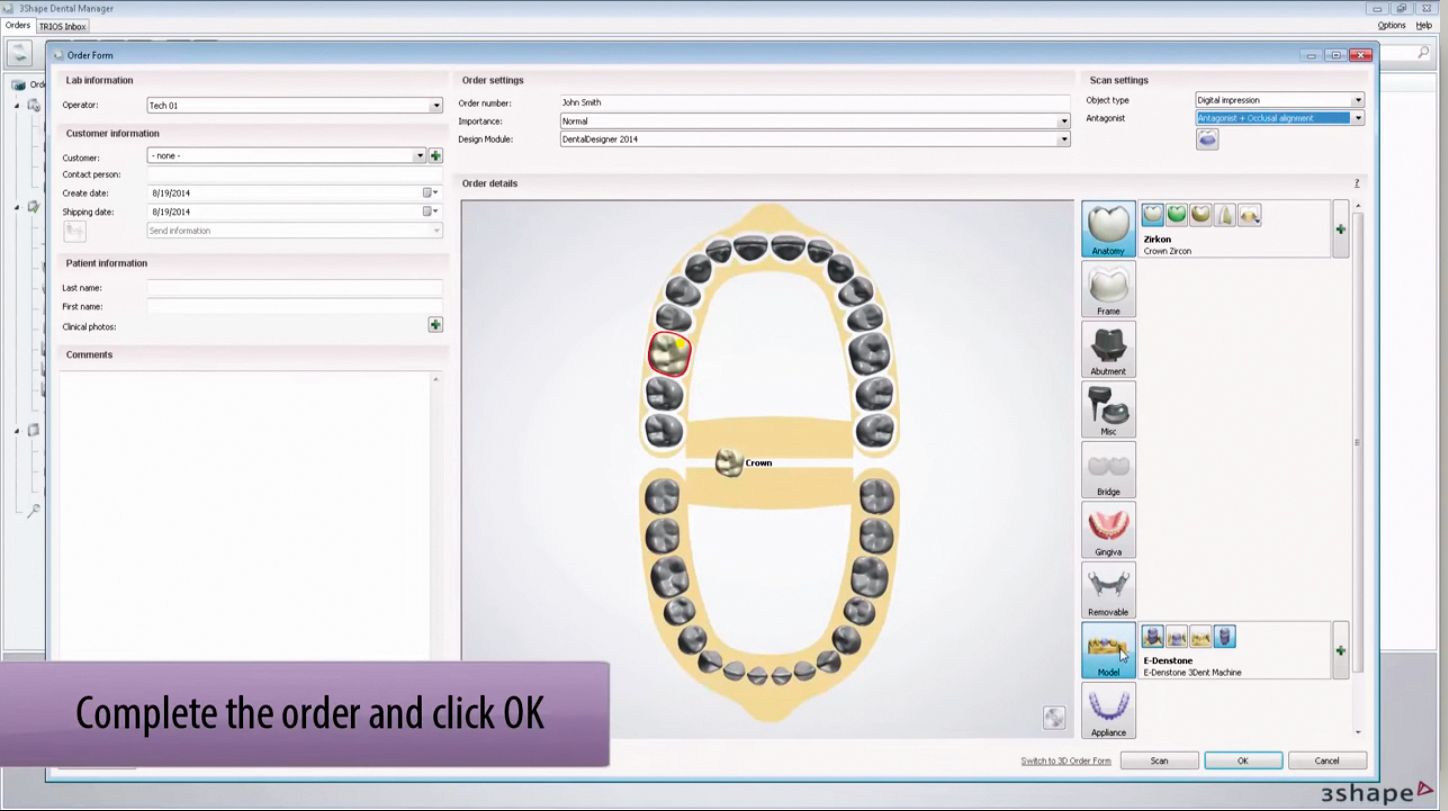Expand the Object type dropdown
The width and height of the screenshot is (1448, 811).
click(1358, 100)
